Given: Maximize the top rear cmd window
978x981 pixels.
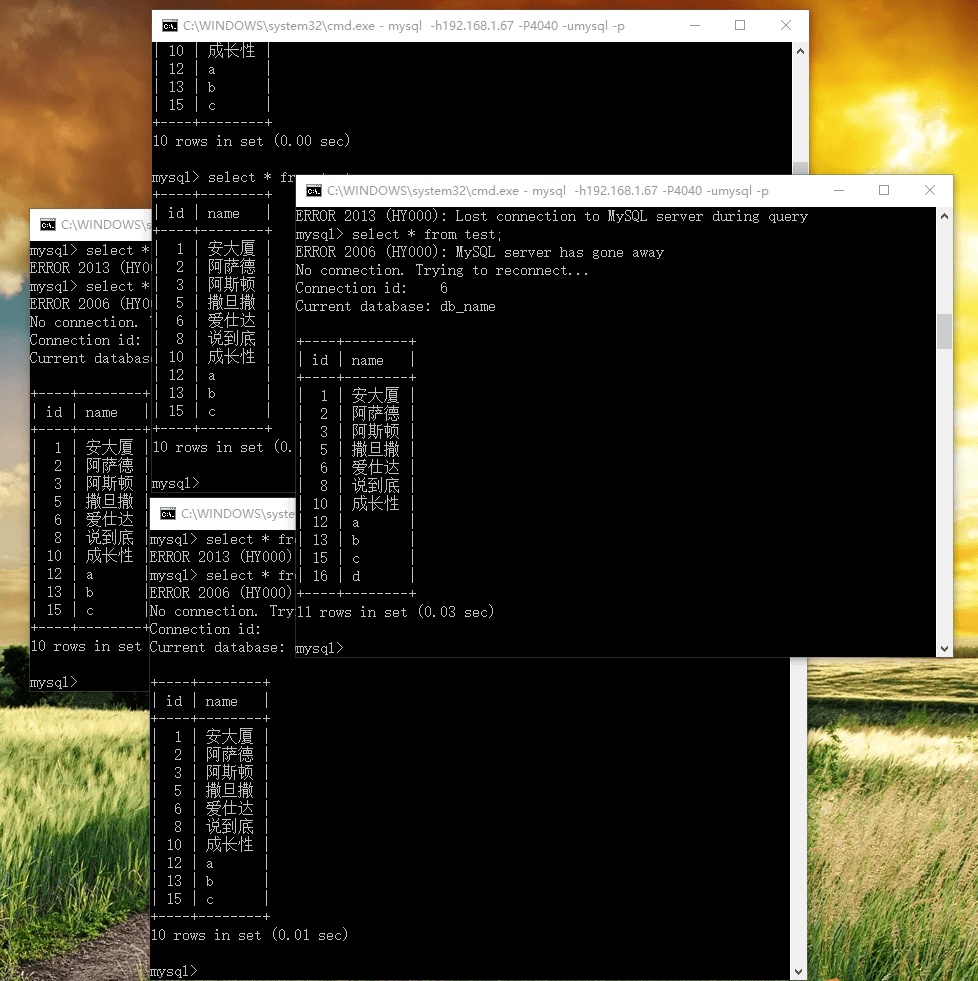Looking at the screenshot, I should pyautogui.click(x=740, y=26).
